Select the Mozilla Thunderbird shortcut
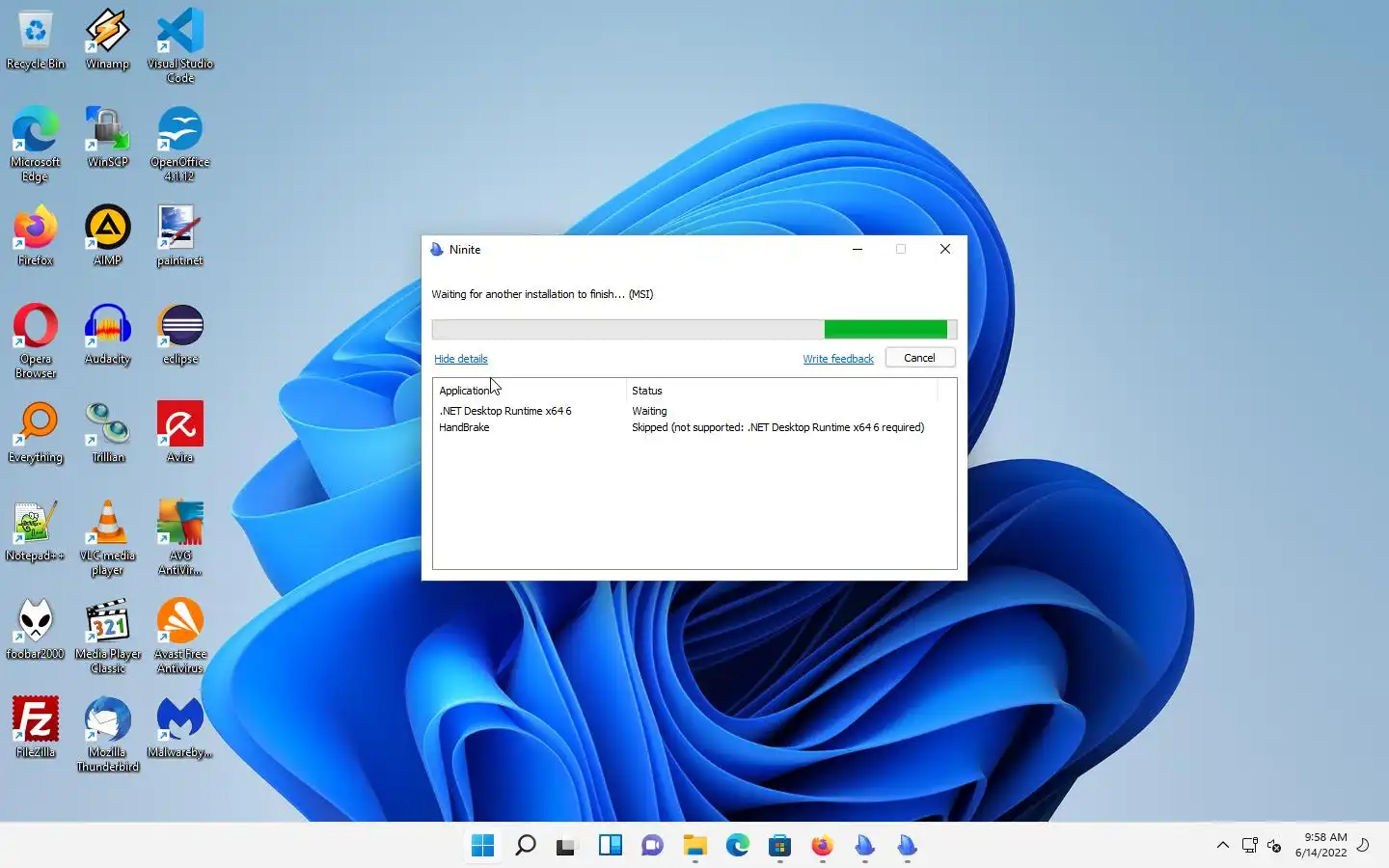1389x868 pixels. 107,735
